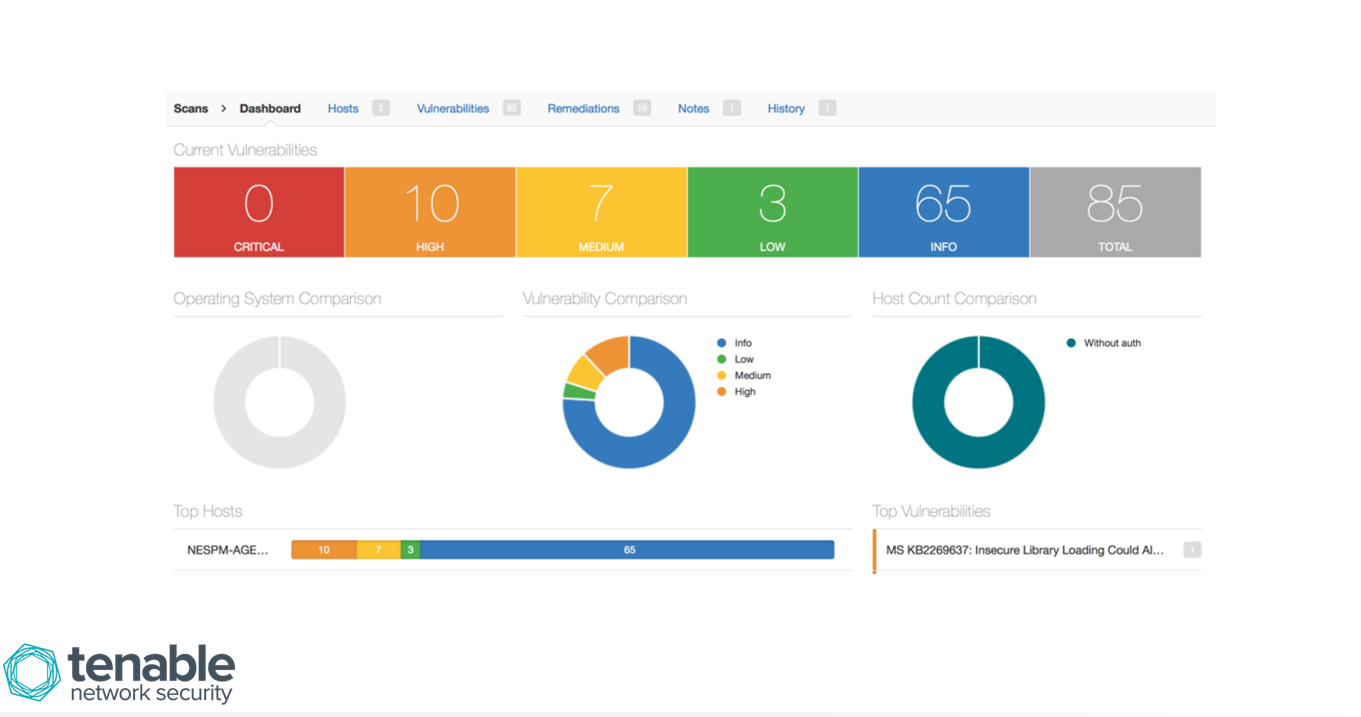This screenshot has width=1361, height=717.
Task: Open the History tab
Action: coord(786,108)
